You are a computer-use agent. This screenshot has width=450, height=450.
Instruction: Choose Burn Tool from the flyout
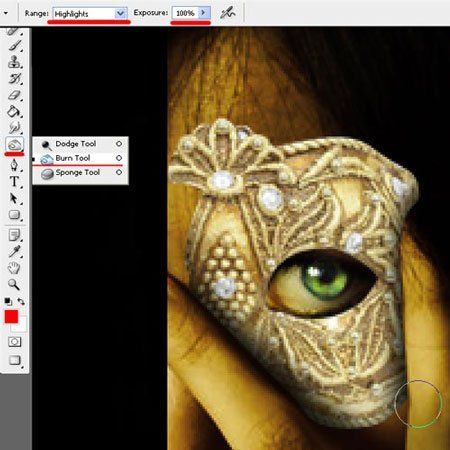[80, 158]
